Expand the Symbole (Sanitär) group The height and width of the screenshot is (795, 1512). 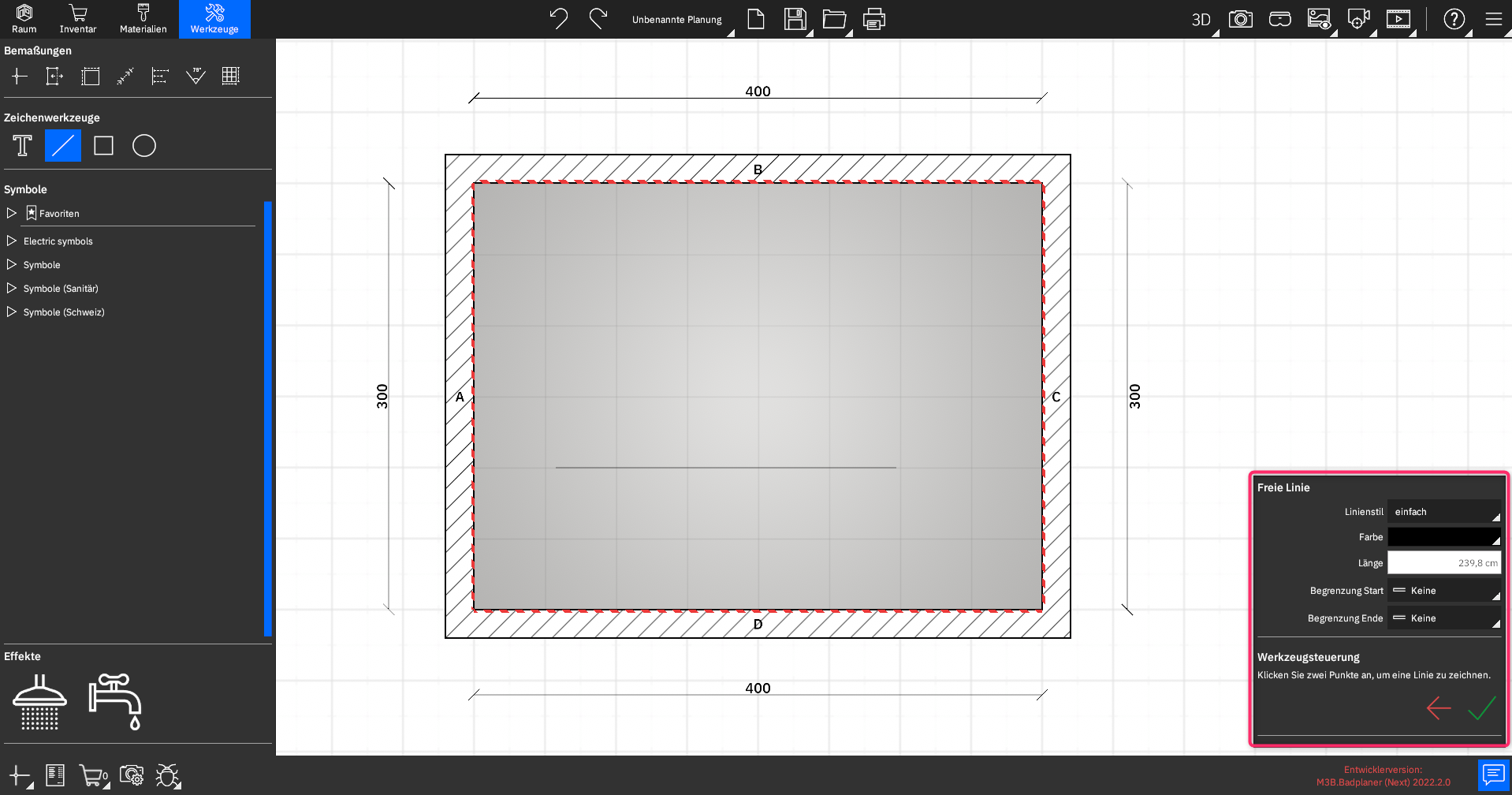[11, 288]
